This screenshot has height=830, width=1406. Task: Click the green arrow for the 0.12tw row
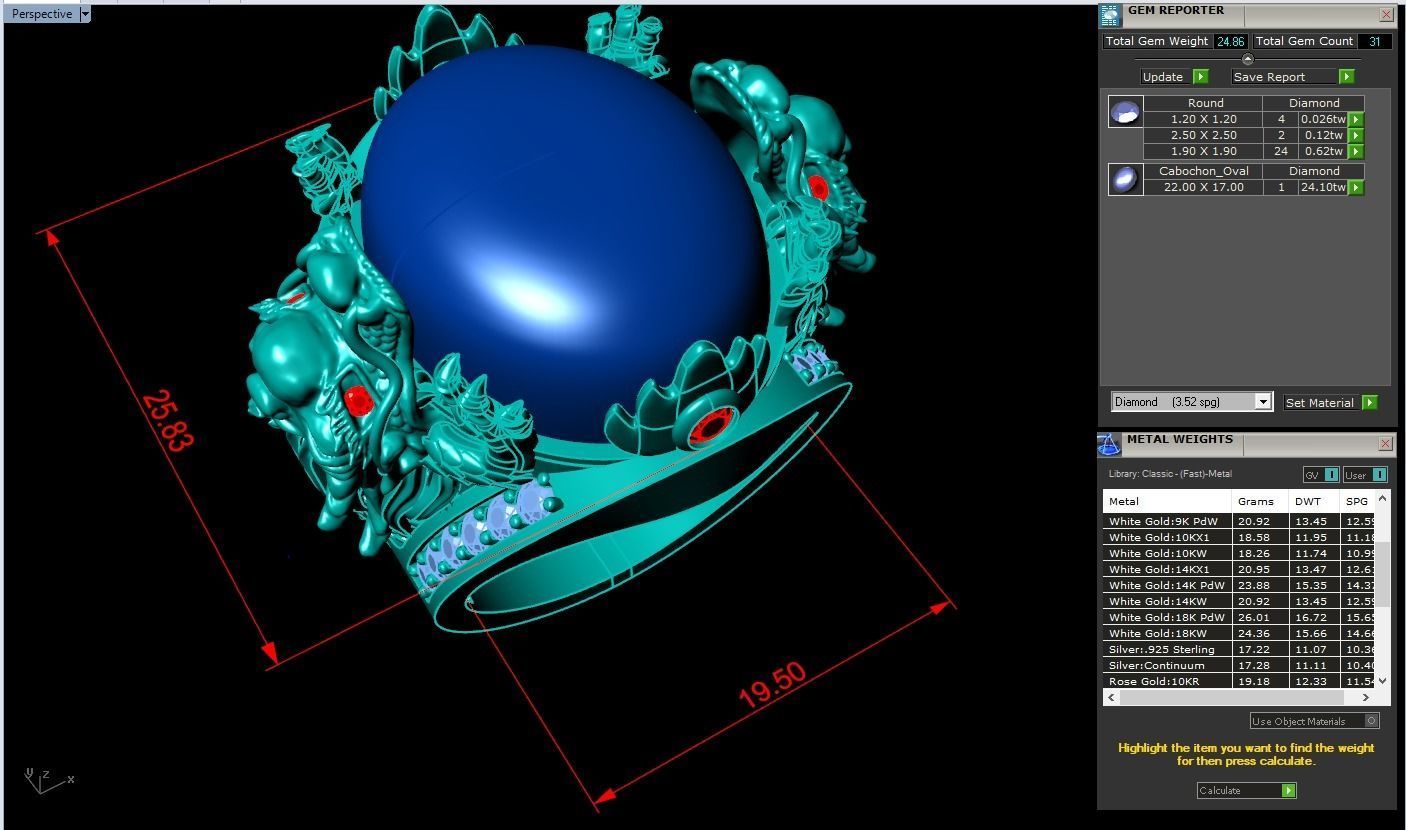[x=1356, y=135]
